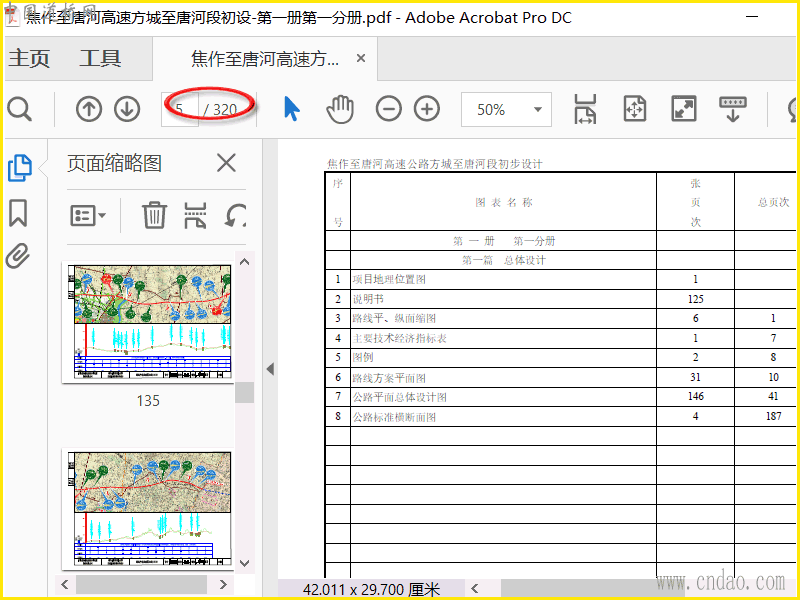Click thumbnail panel scroll up arrow

244,262
